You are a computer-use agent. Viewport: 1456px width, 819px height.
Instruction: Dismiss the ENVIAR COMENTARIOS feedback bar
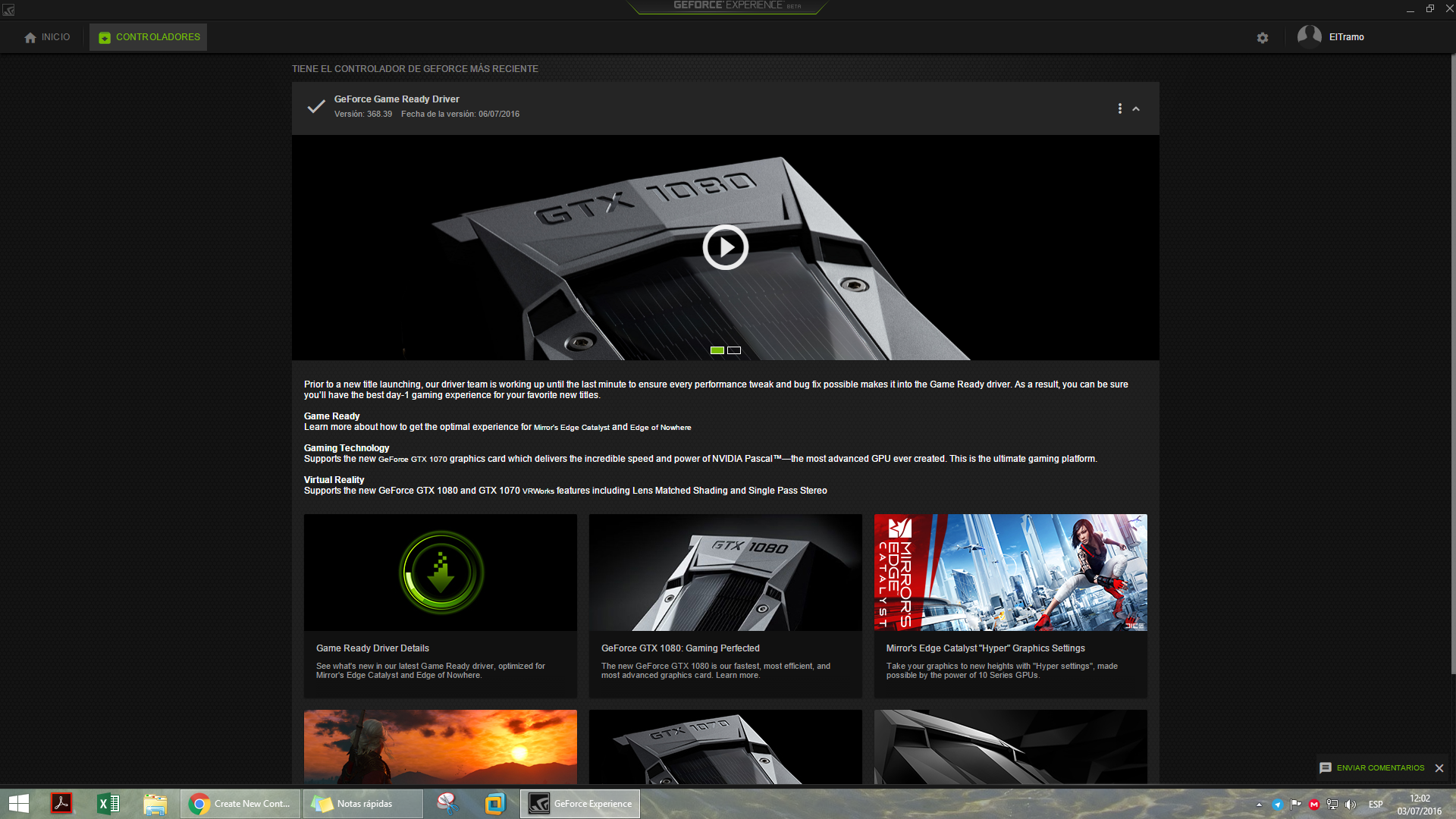click(1439, 768)
